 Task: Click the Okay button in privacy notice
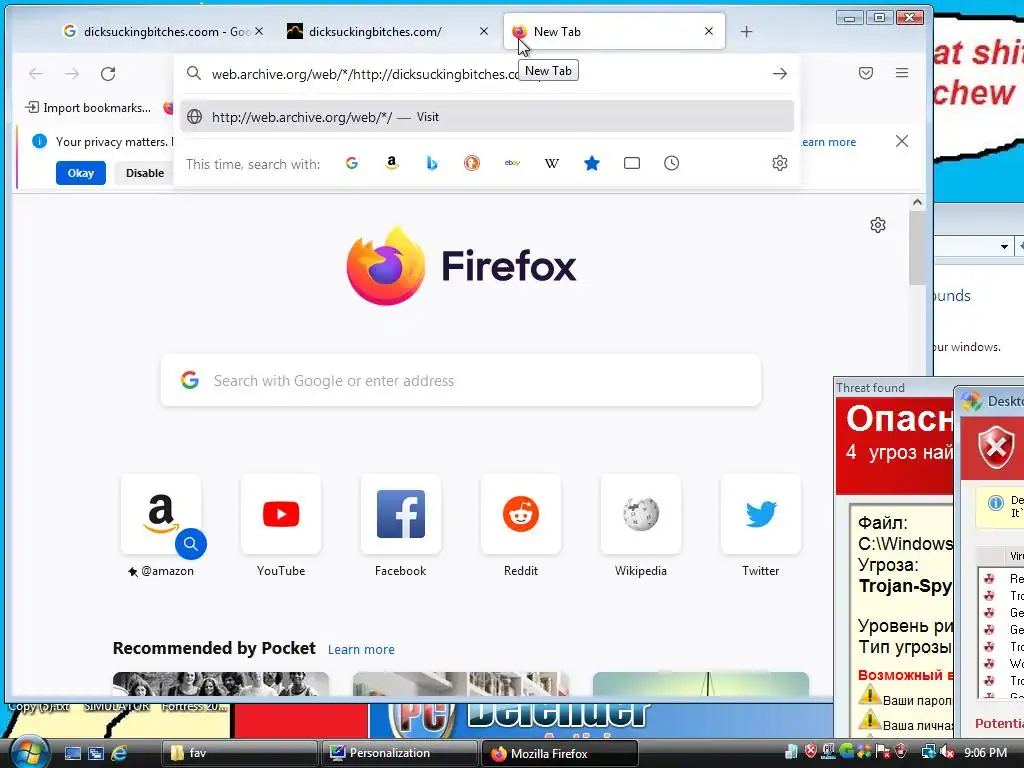click(x=80, y=173)
